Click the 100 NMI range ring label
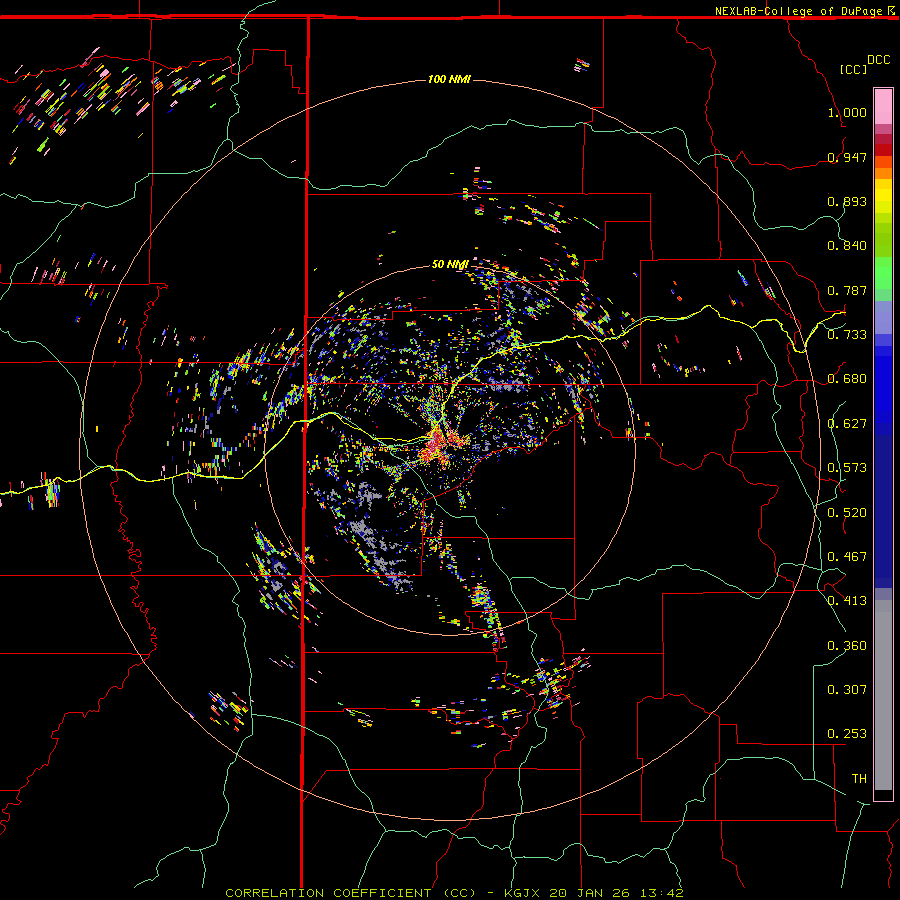This screenshot has width=900, height=900. (x=449, y=79)
